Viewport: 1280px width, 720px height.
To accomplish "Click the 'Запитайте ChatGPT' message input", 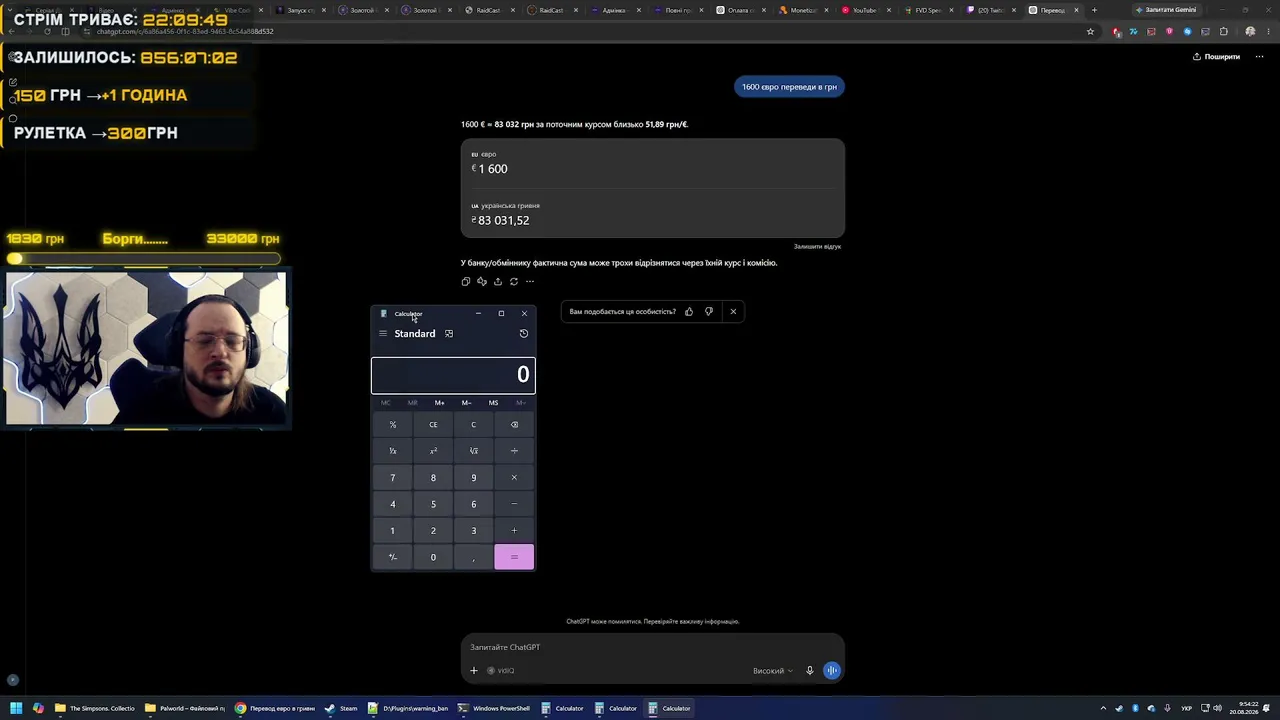I will [x=652, y=647].
